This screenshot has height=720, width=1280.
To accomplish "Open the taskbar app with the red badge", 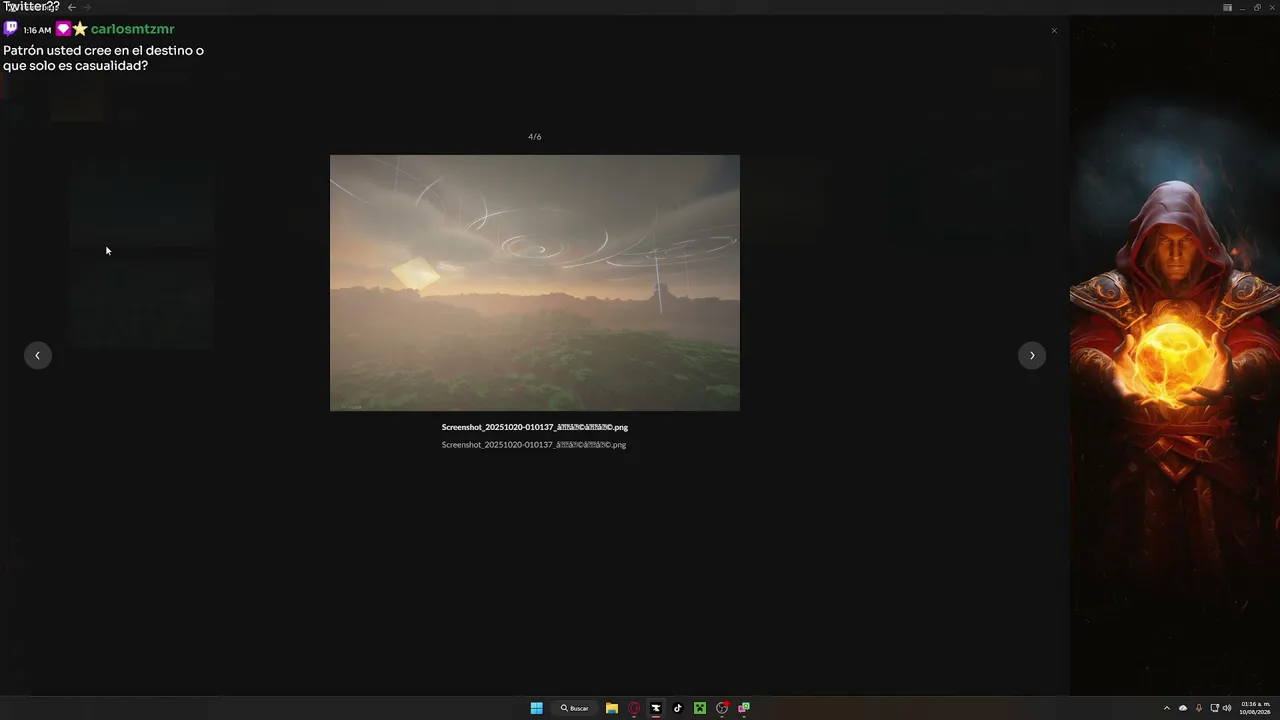I will (x=722, y=708).
